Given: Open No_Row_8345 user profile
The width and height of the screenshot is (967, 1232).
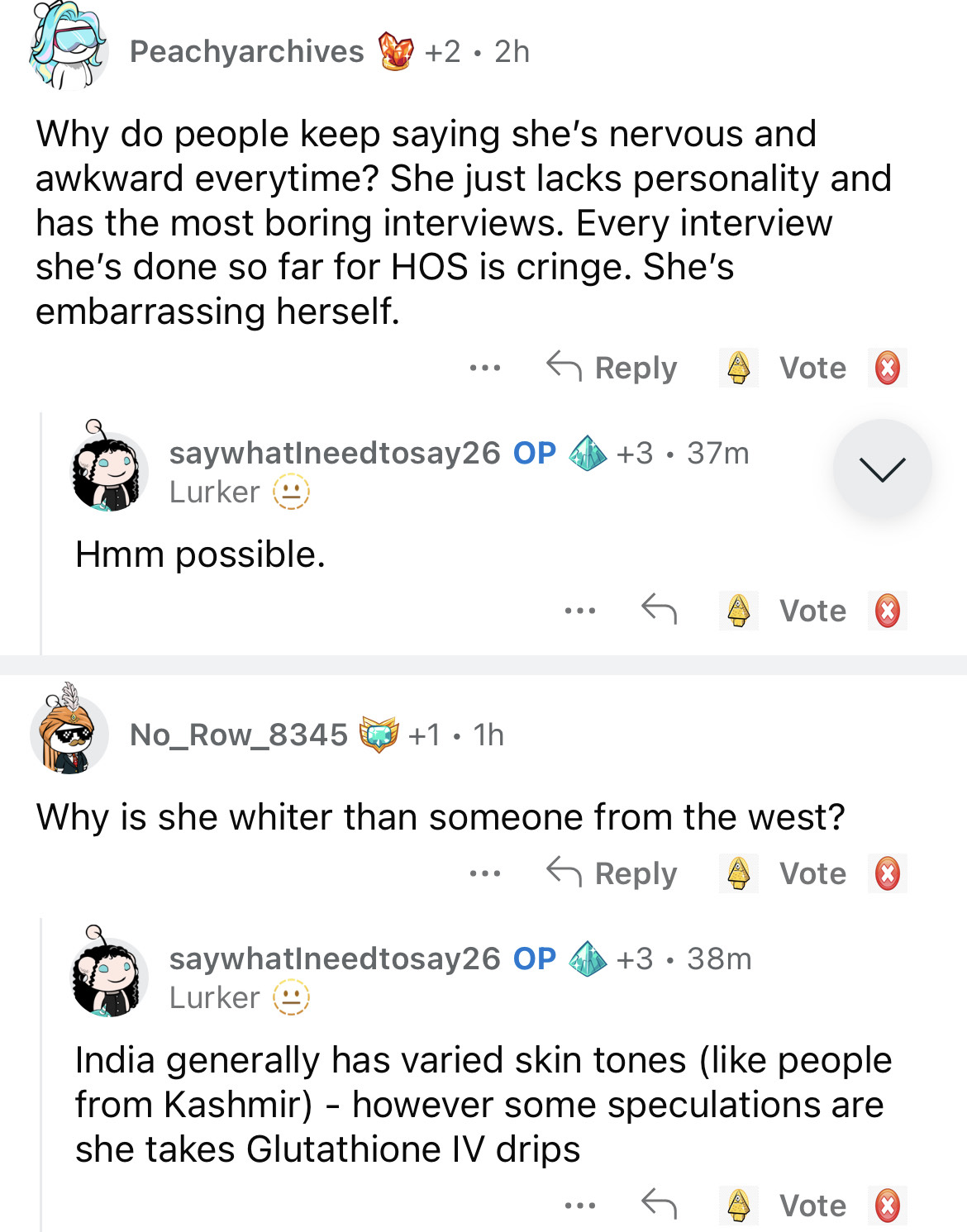Looking at the screenshot, I should [239, 735].
